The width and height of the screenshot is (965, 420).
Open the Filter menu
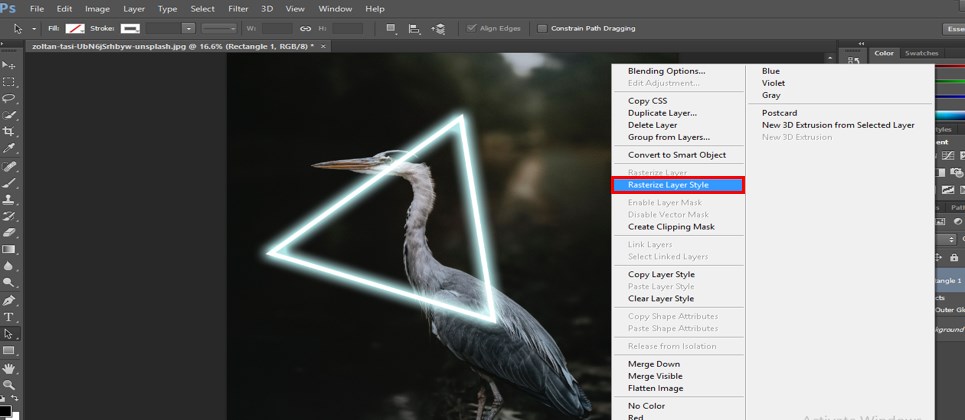pos(238,9)
